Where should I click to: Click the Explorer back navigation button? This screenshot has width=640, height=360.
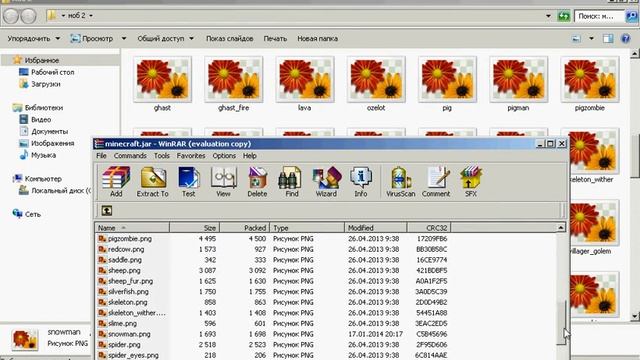coord(11,16)
